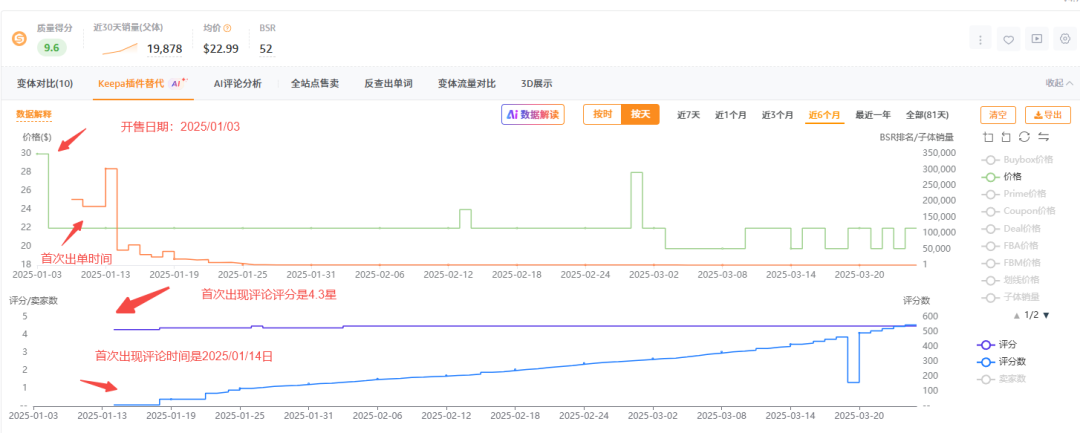Toggle the 评分数 rating count series

pos(1012,361)
